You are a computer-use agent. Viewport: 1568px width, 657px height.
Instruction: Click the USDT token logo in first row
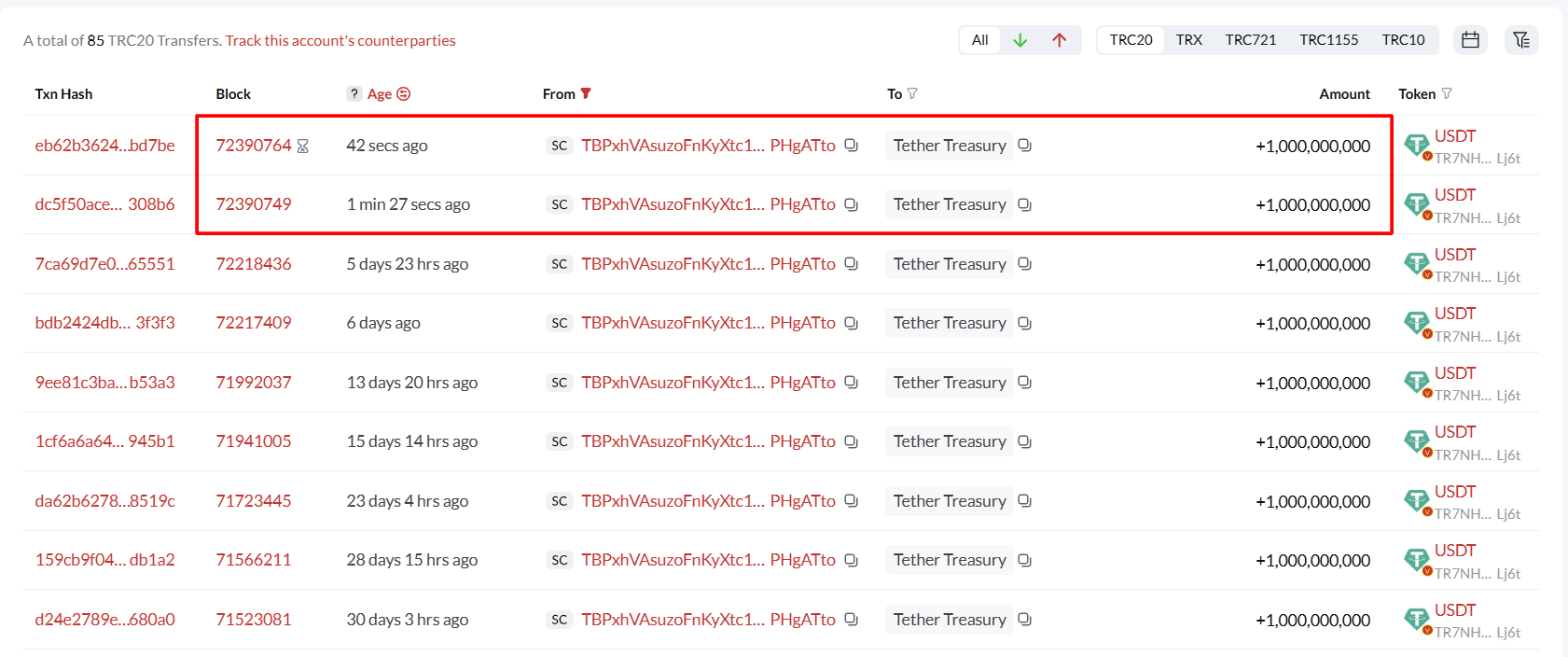(1417, 145)
